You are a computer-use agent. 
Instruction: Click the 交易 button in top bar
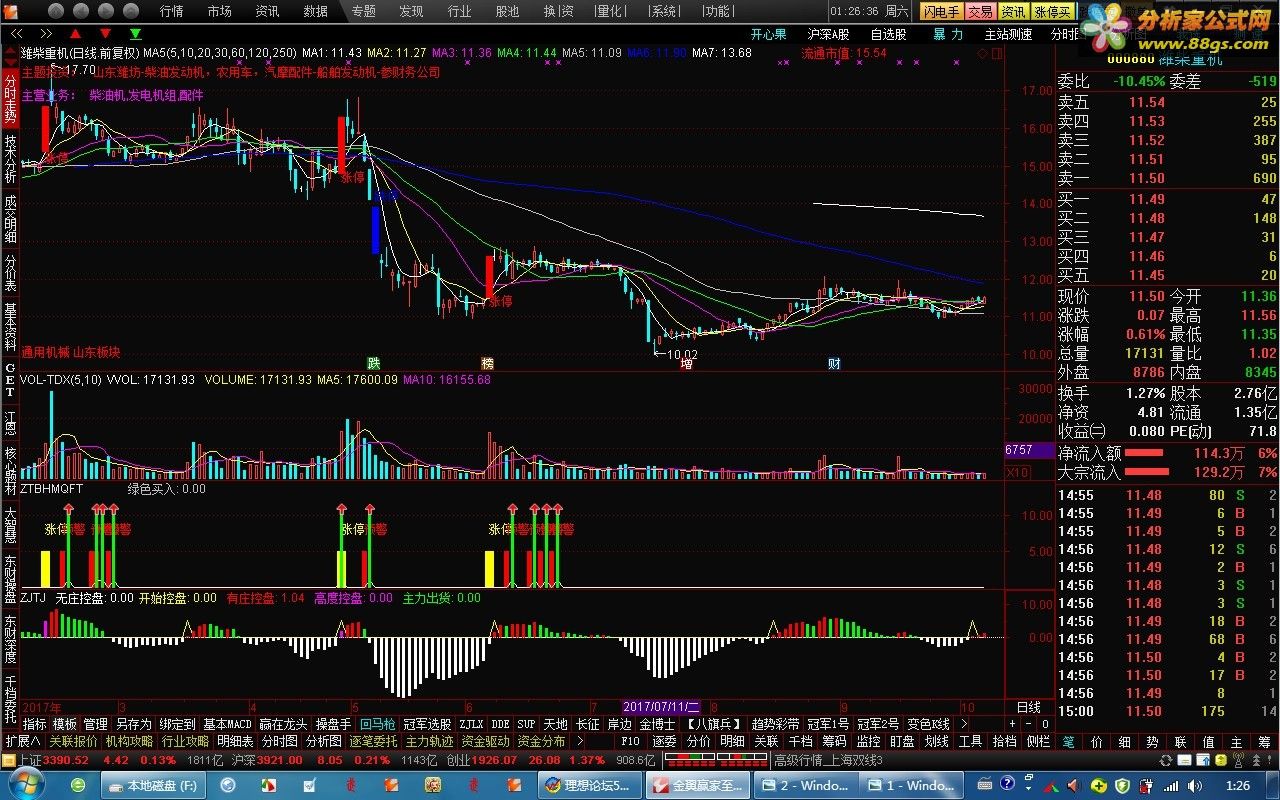click(980, 11)
